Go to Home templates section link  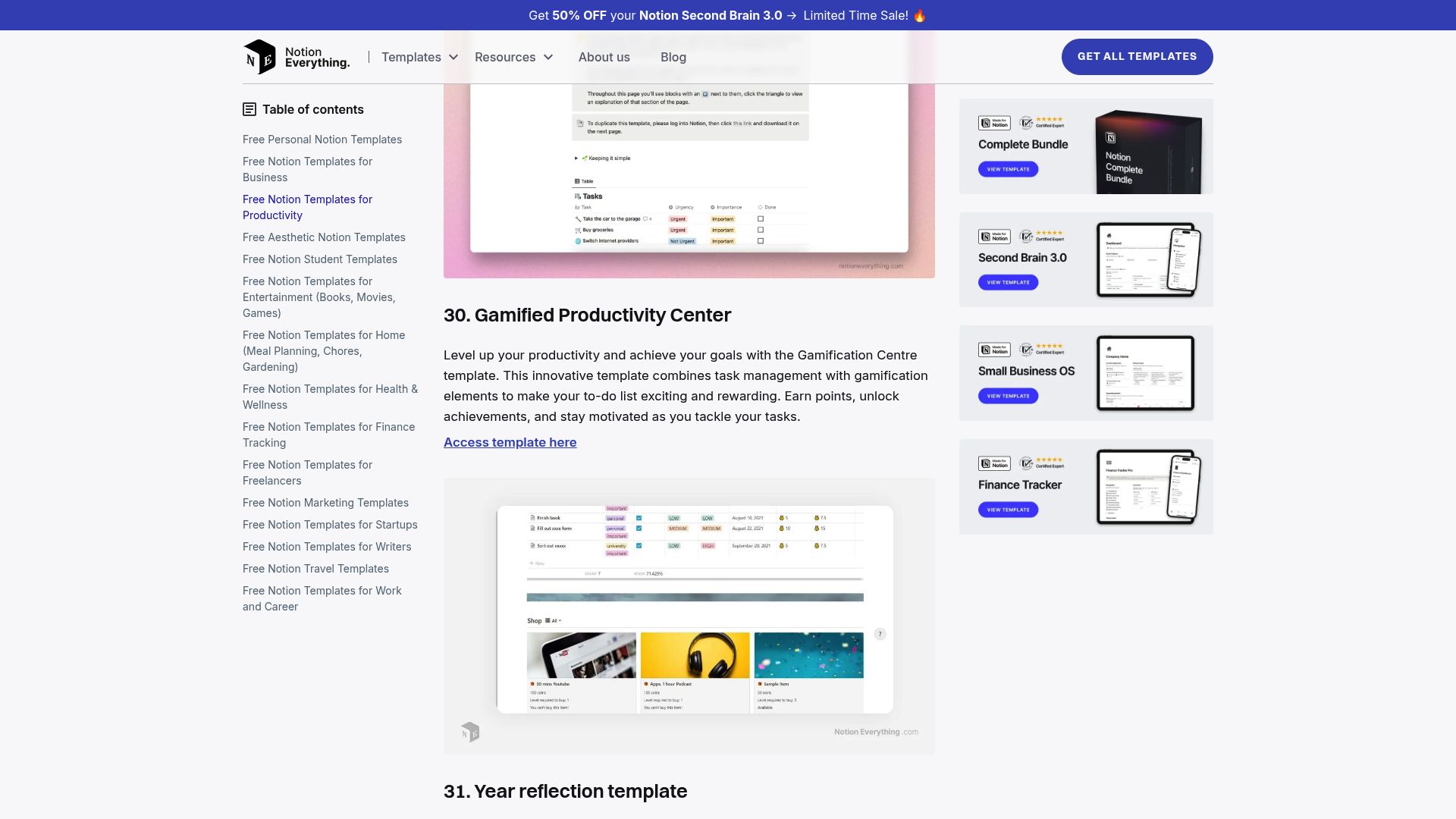pos(324,351)
